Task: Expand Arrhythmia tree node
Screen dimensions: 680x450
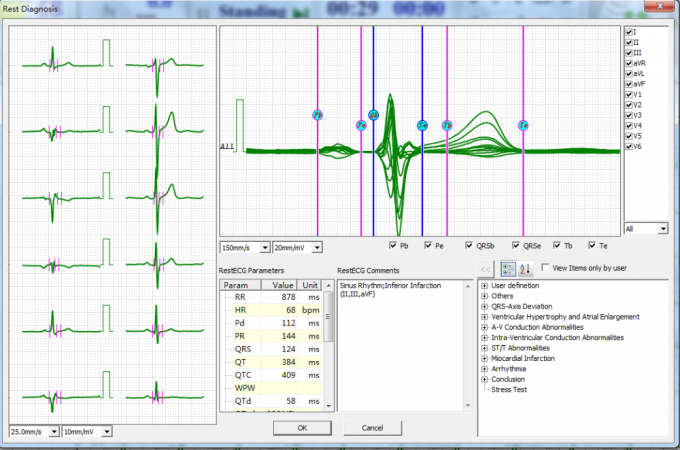Action: 484,369
